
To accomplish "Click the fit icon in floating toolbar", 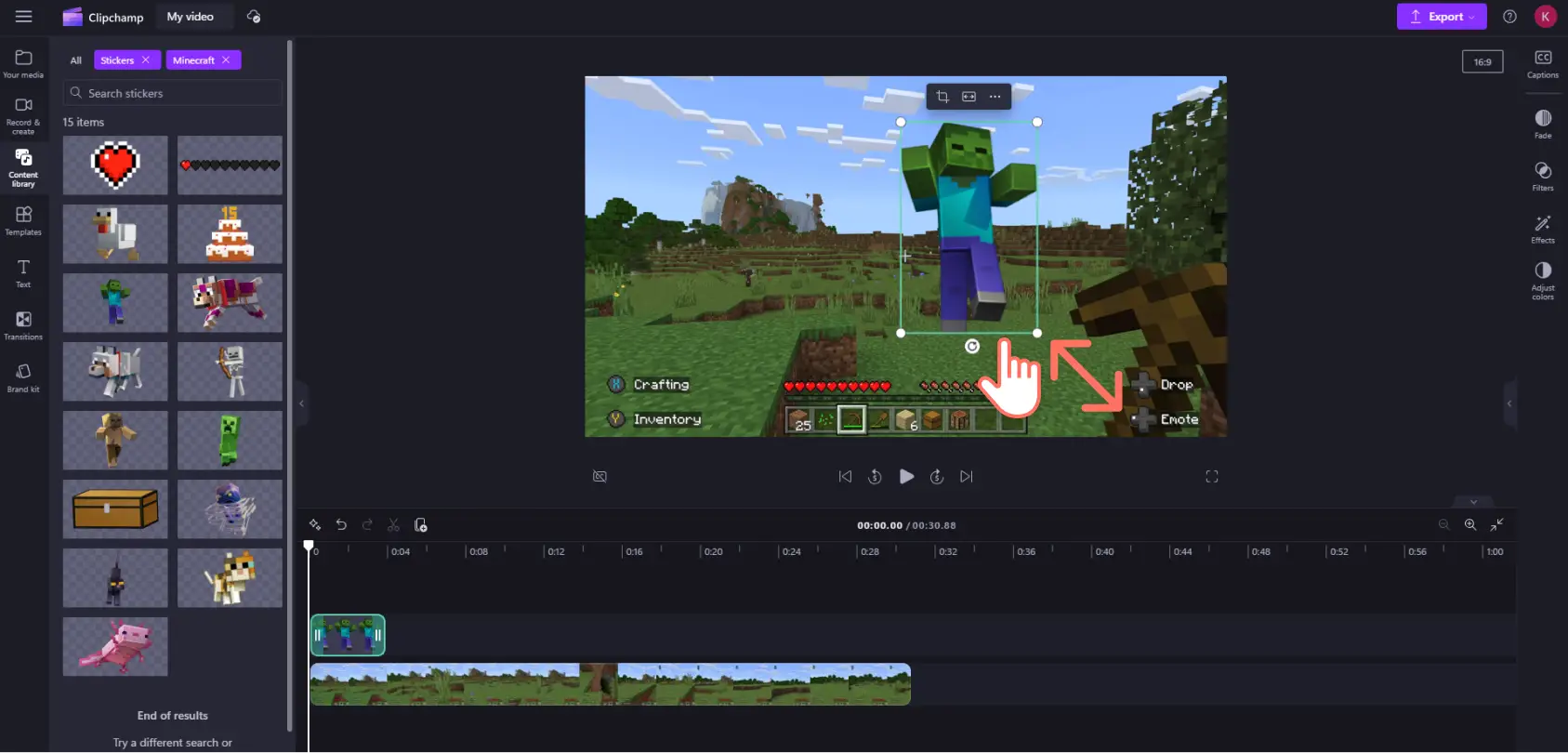I will click(968, 97).
